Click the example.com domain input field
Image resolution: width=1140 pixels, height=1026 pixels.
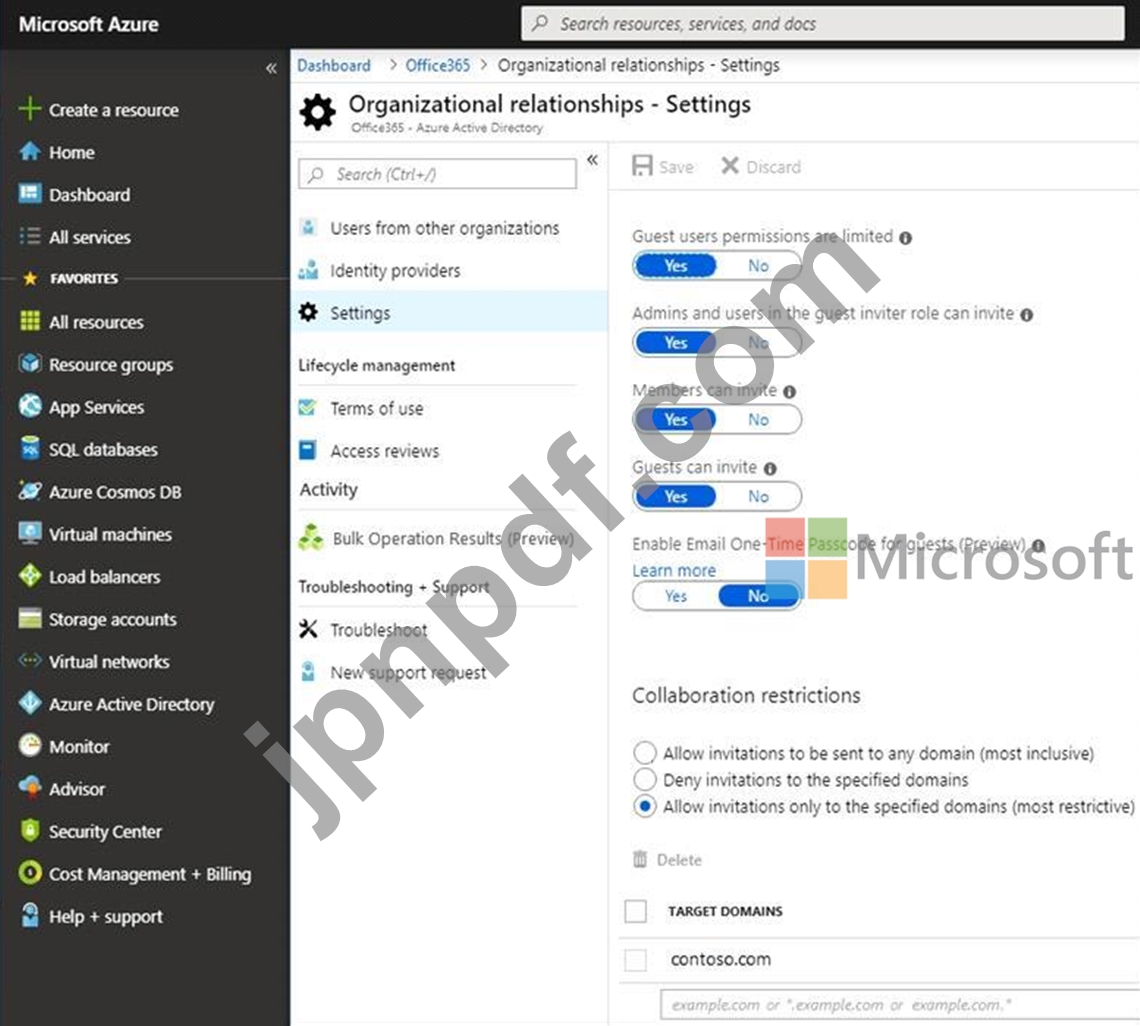coord(900,1004)
